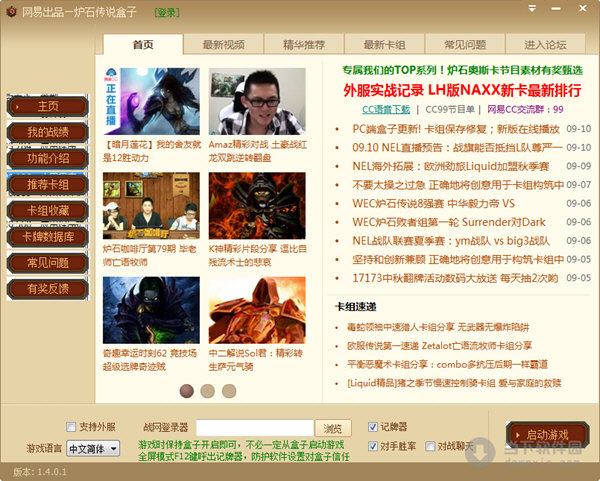This screenshot has height=481, width=600.
Task: Toggle the 支持外服 checkbox
Action: [x=71, y=427]
